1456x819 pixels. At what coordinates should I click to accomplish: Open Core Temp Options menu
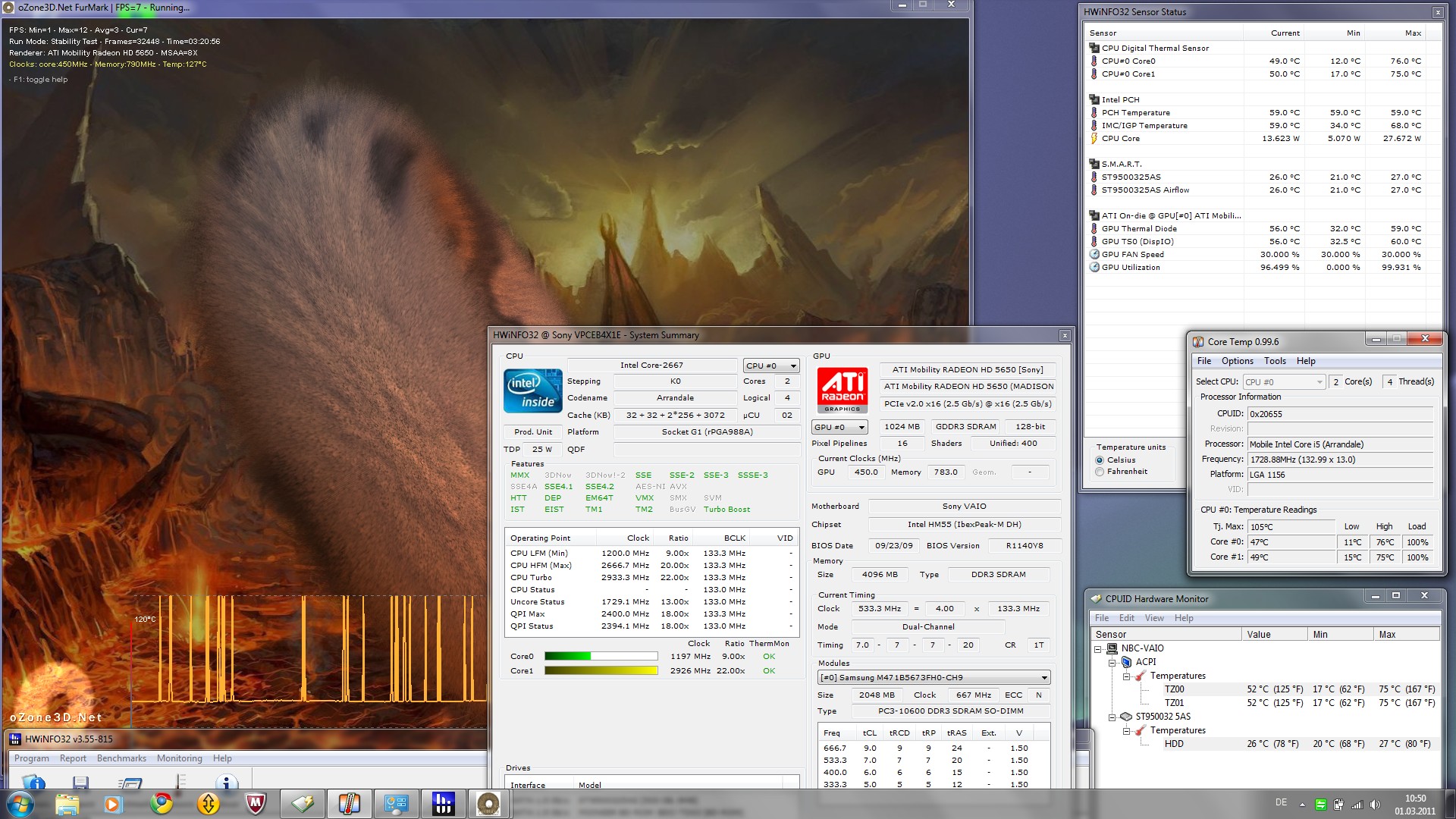[1237, 361]
